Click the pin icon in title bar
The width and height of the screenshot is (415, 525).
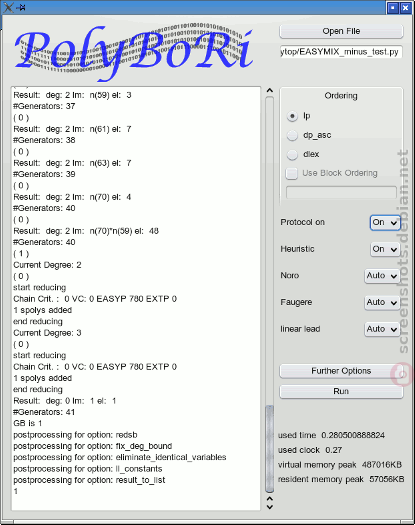[21, 7]
